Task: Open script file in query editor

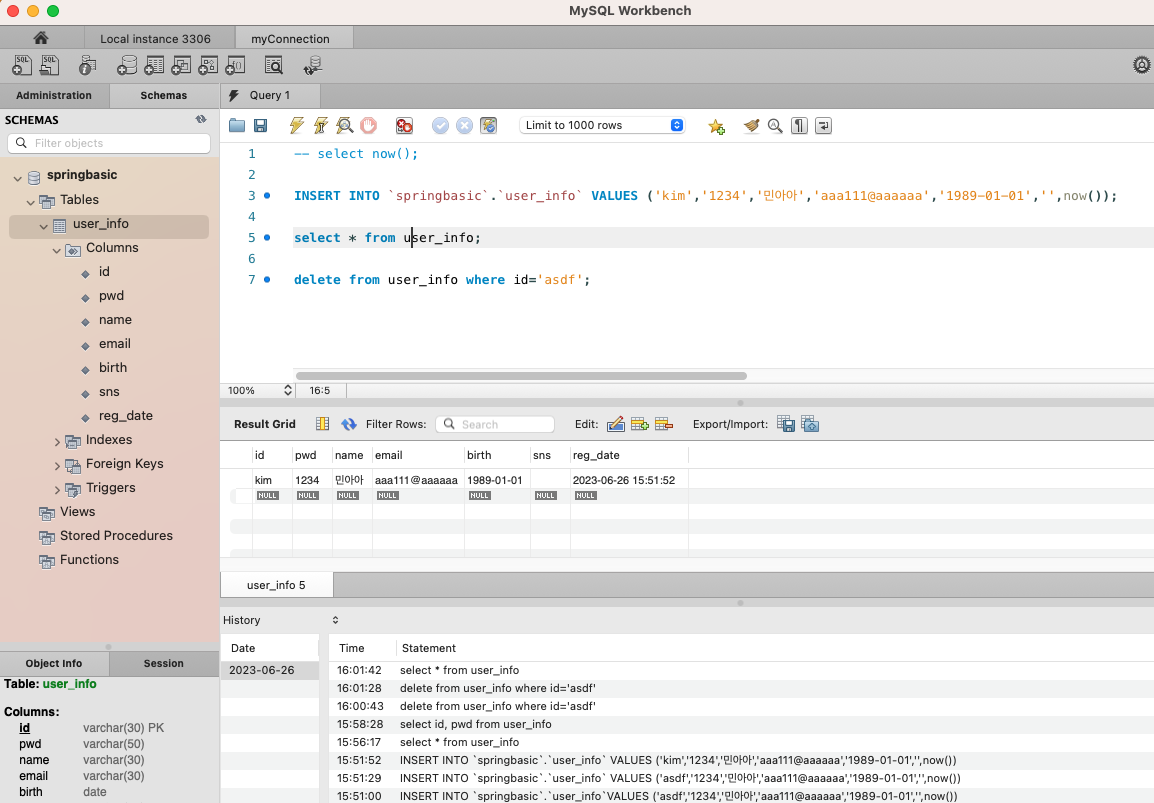Action: point(237,125)
